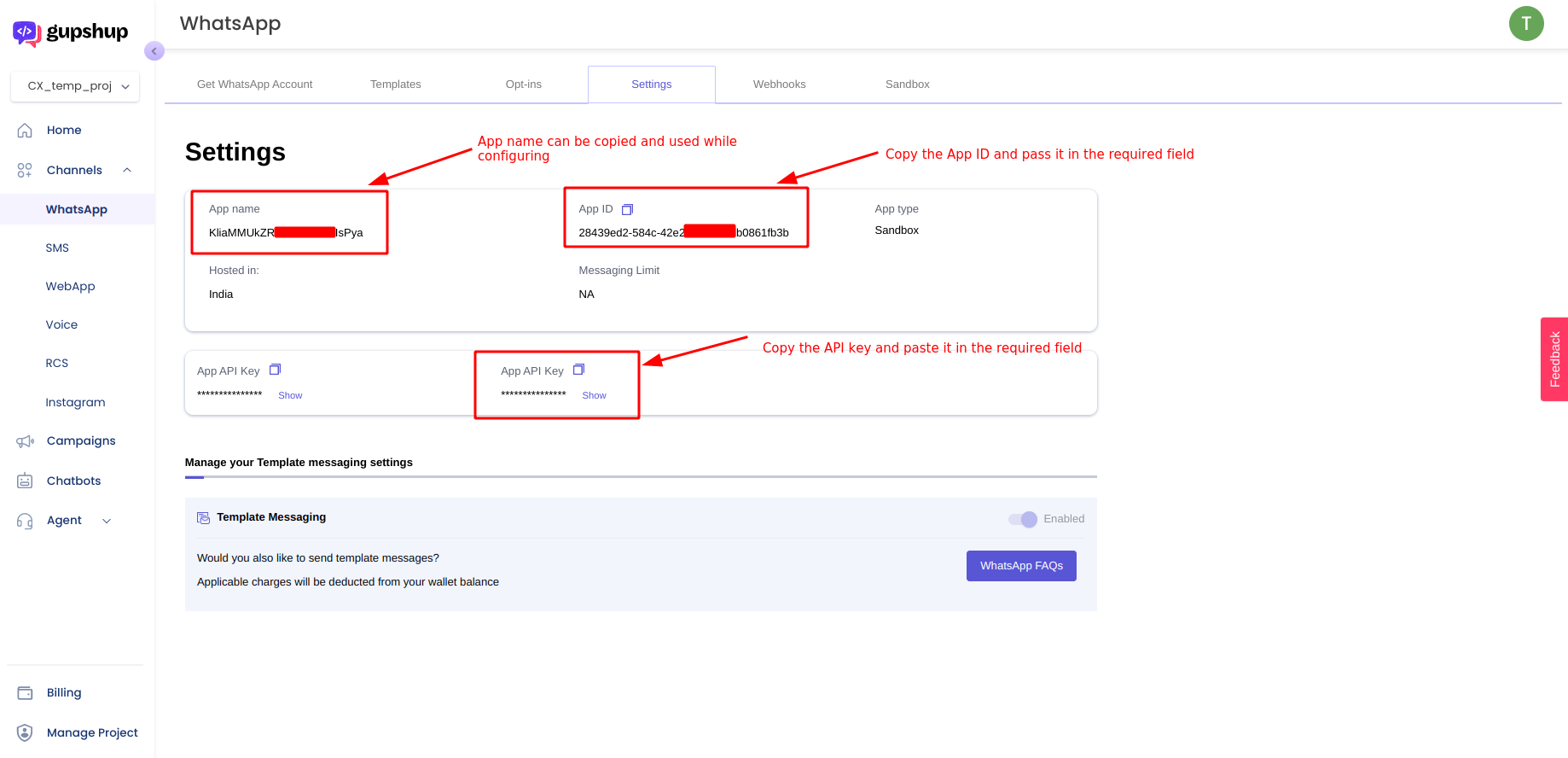
Task: Click the Messaging Limit value NA
Action: 586,294
